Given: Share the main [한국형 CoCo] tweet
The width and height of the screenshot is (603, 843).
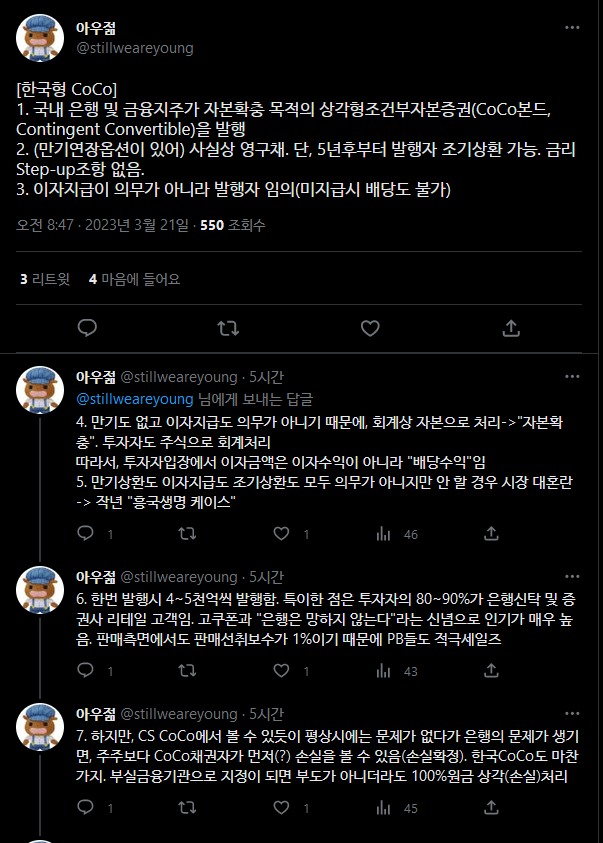Looking at the screenshot, I should 511,327.
